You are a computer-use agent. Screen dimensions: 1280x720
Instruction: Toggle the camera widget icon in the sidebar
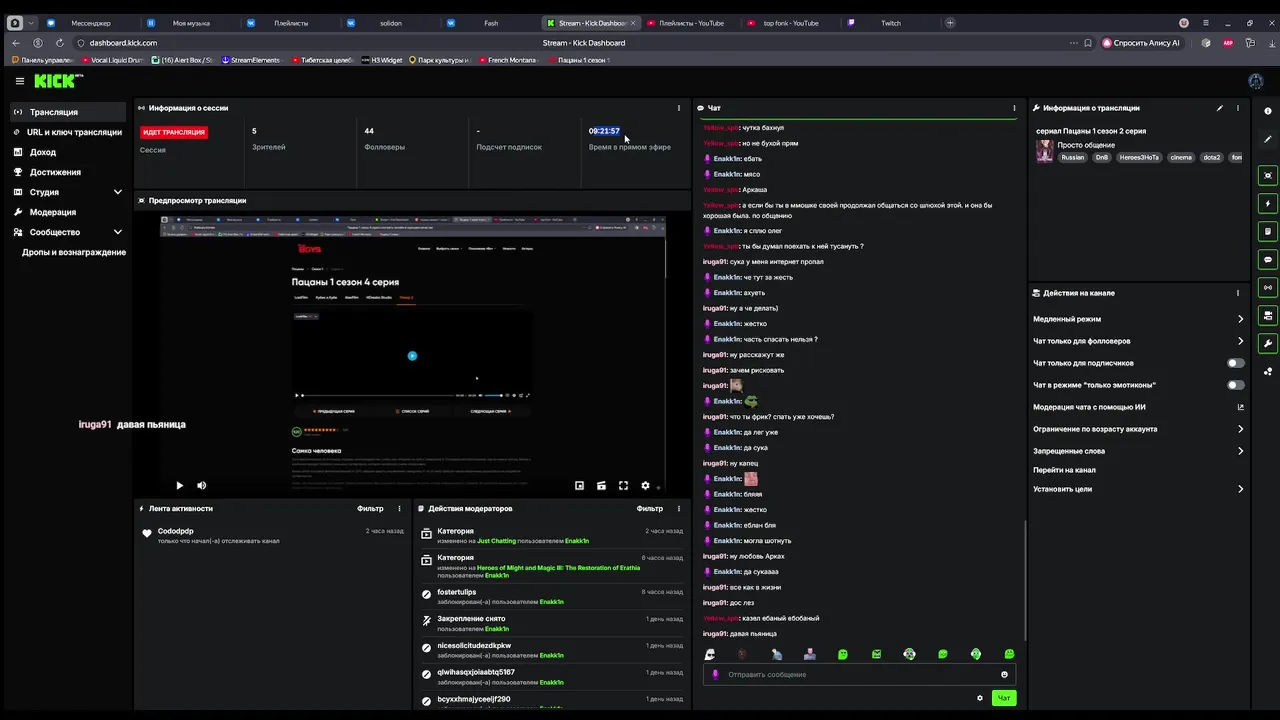pos(1268,315)
